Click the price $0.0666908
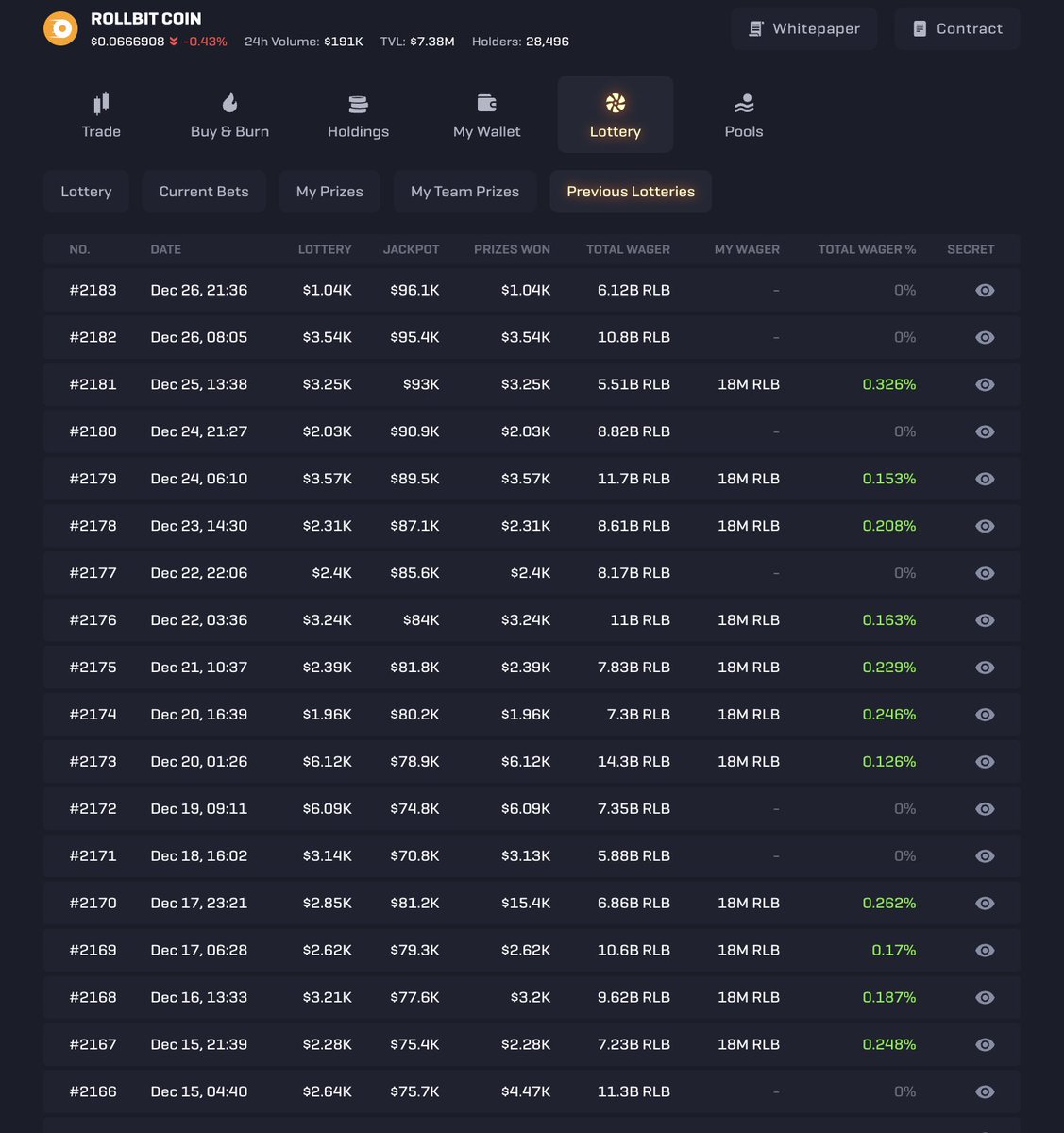Image resolution: width=1064 pixels, height=1133 pixels. 127,42
